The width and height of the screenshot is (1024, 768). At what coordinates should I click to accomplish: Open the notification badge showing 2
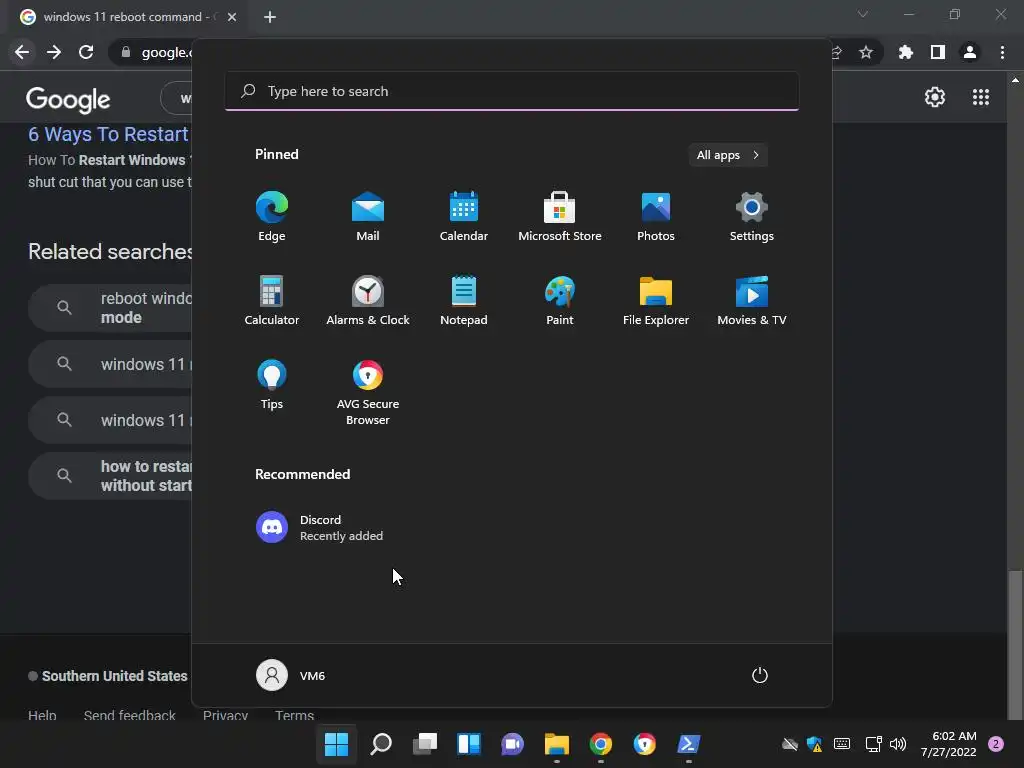(996, 744)
